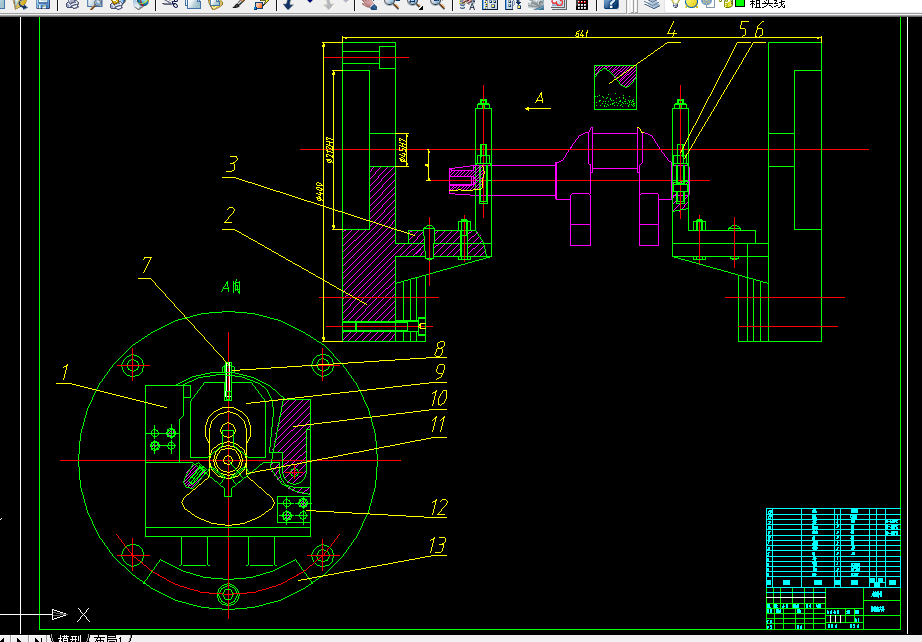Click the 641 dimension text
Screen dimensions: 922x642
tap(583, 34)
